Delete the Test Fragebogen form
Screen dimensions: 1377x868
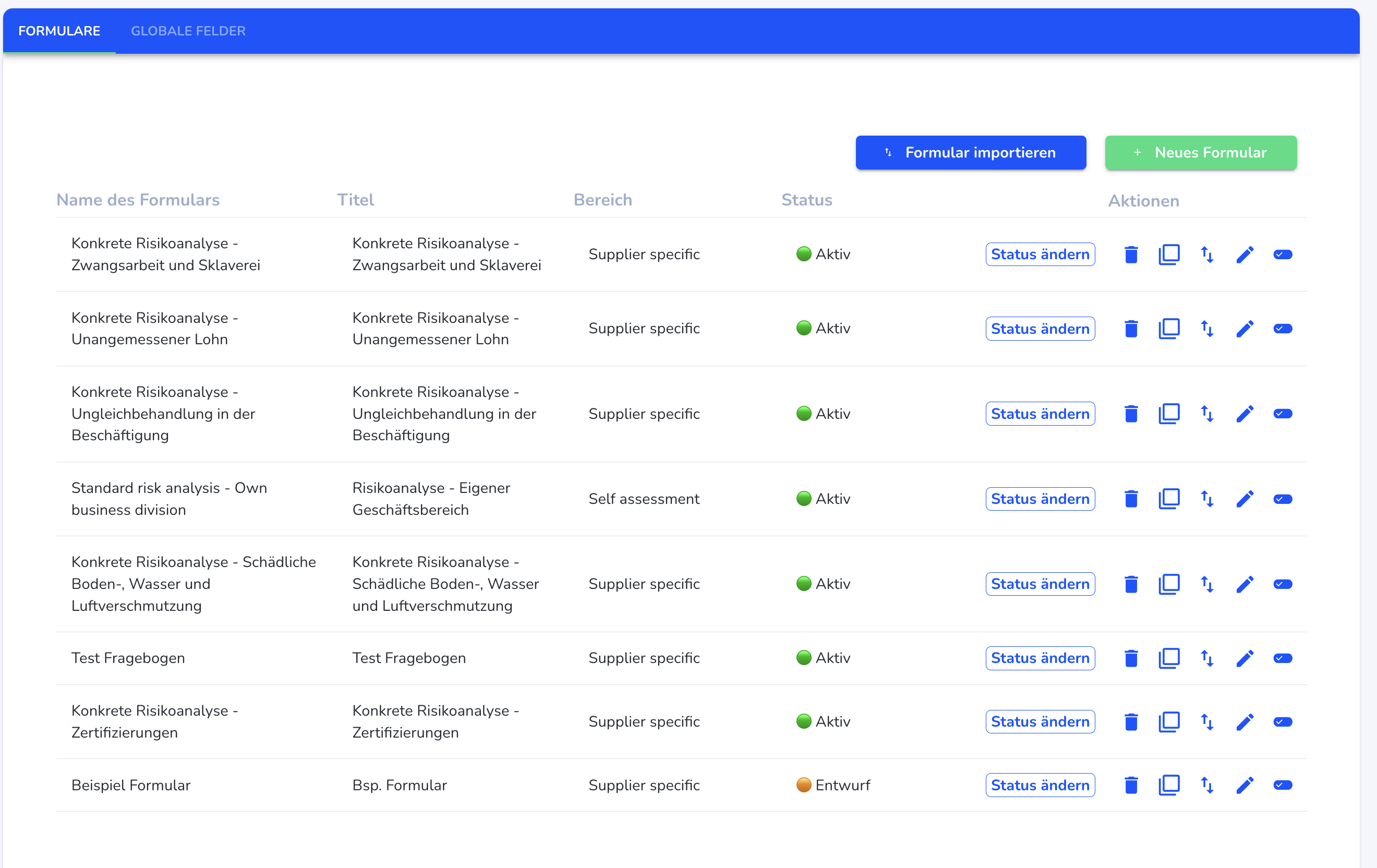(x=1130, y=658)
